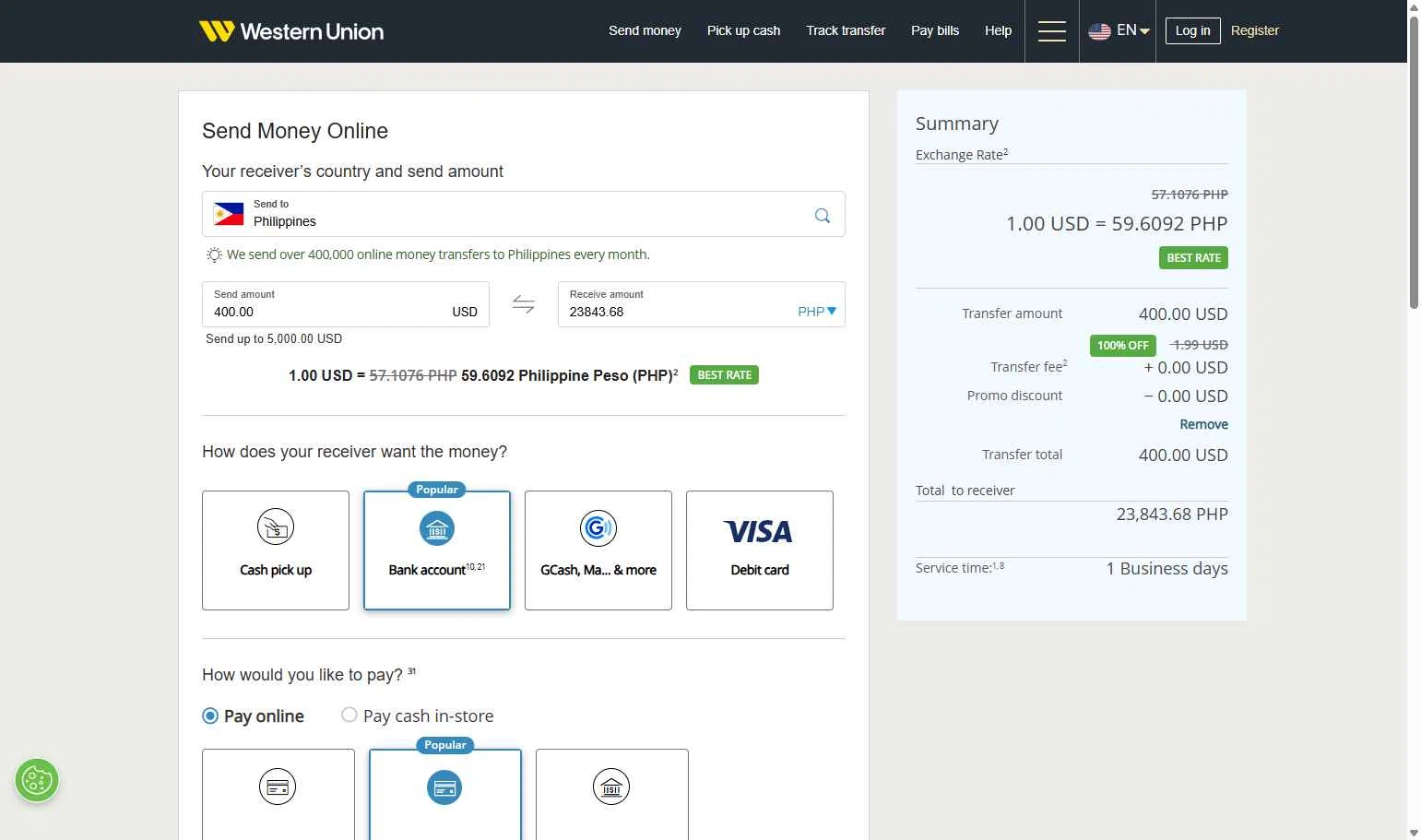Image resolution: width=1421 pixels, height=840 pixels.
Task: Click the lightbulb tip icon
Action: tap(214, 254)
